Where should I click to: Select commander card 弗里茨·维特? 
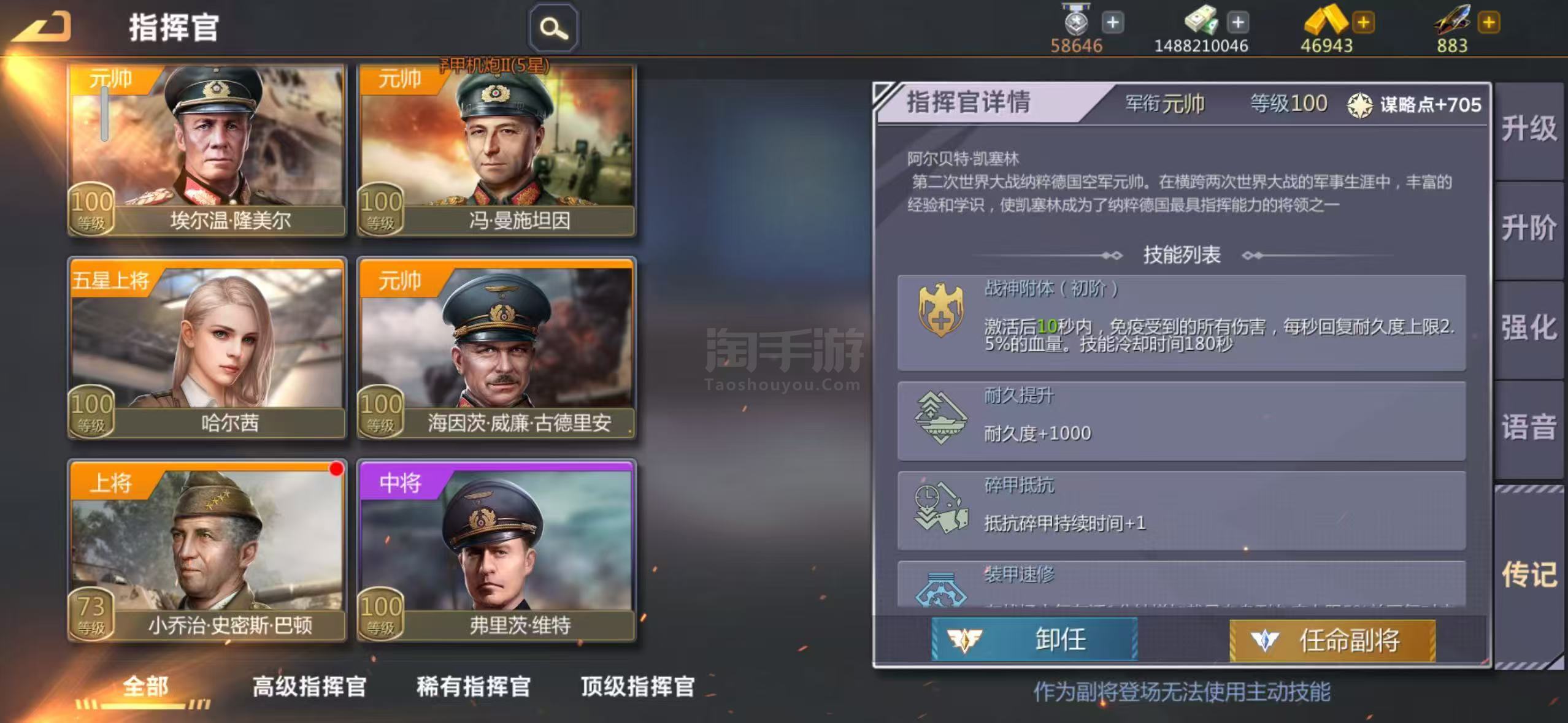[x=496, y=550]
